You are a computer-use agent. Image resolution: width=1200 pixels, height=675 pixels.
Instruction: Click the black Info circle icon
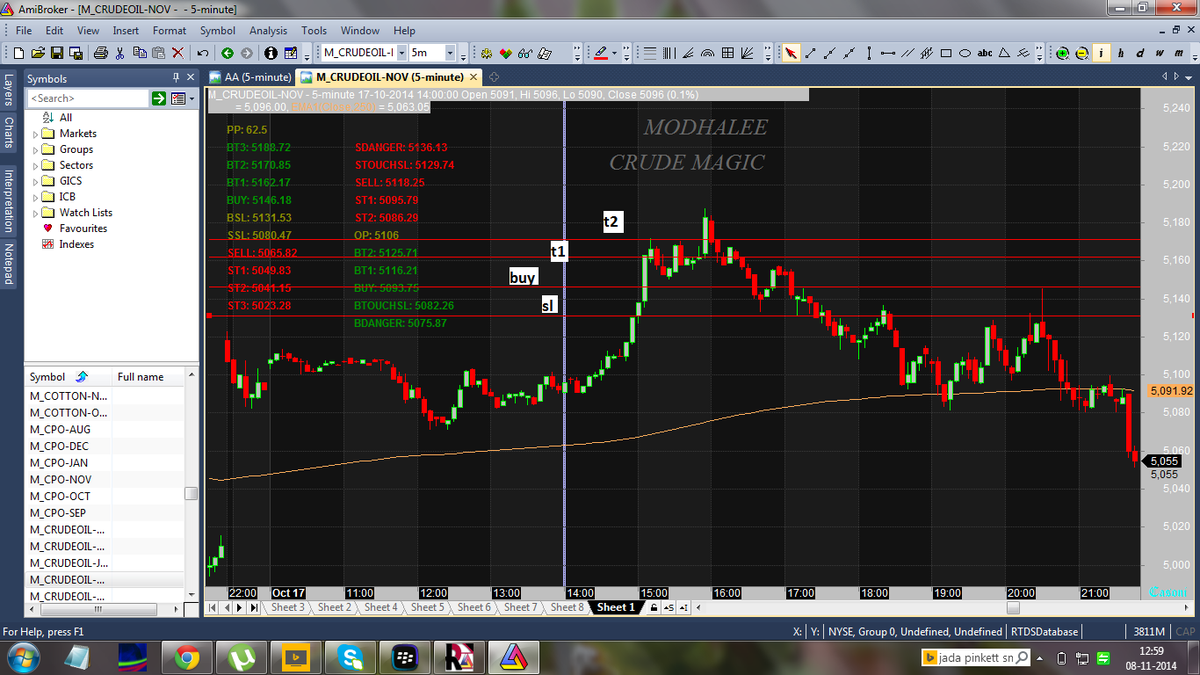pyautogui.click(x=271, y=53)
